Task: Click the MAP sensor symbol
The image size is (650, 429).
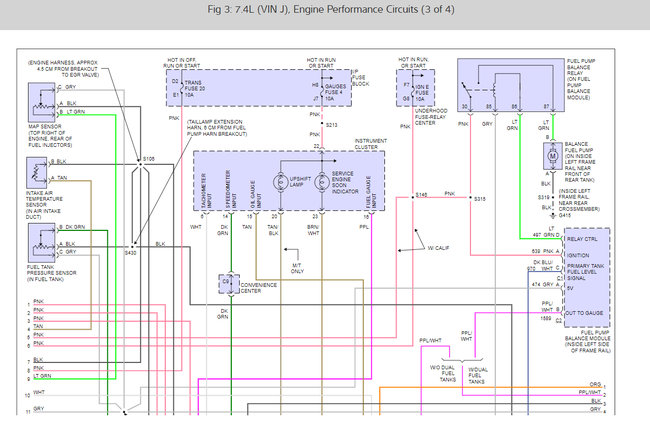Action: 41,102
